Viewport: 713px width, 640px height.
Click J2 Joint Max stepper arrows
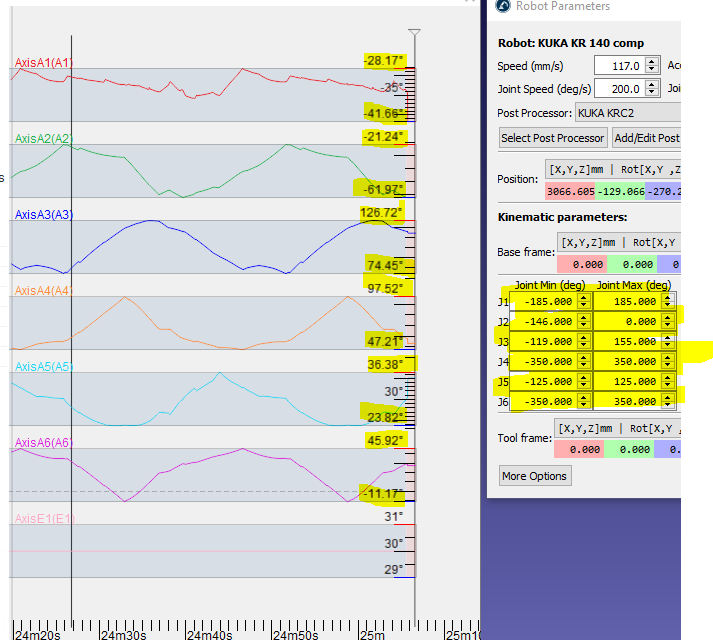tap(668, 322)
